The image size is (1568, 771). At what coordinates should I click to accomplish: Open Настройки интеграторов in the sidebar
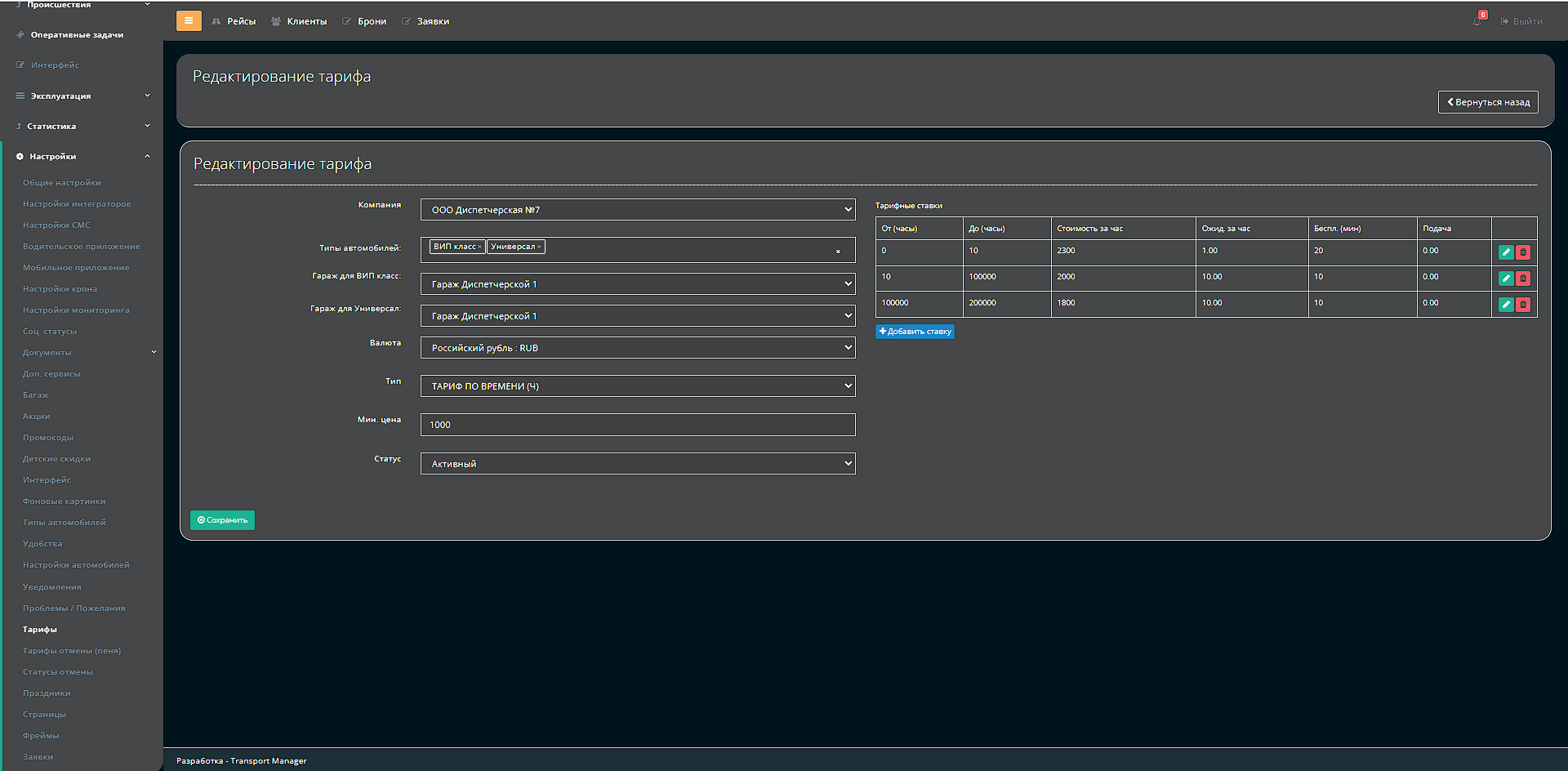(77, 204)
